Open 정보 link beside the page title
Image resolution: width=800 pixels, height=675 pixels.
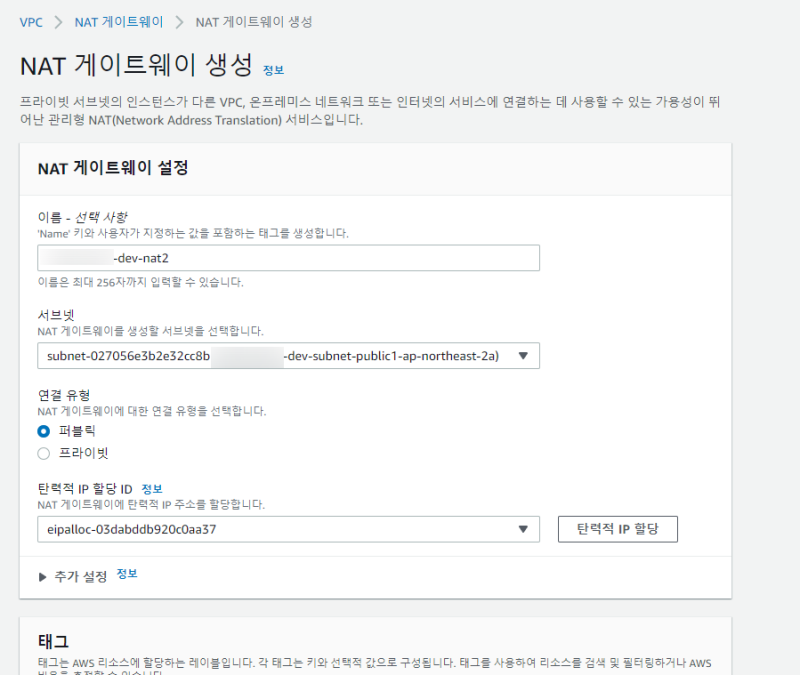click(x=273, y=70)
